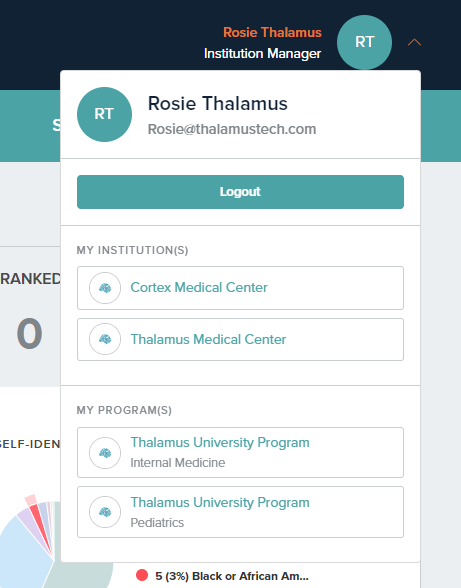Collapse the user menu chevron
The image size is (461, 588).
(414, 42)
